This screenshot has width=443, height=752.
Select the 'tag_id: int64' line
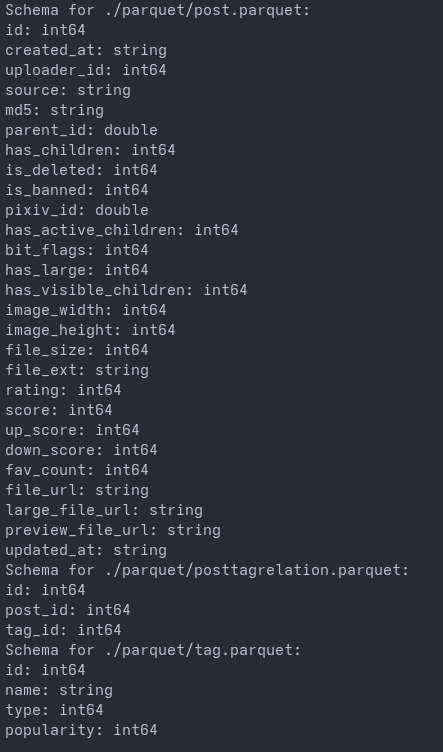click(x=63, y=630)
